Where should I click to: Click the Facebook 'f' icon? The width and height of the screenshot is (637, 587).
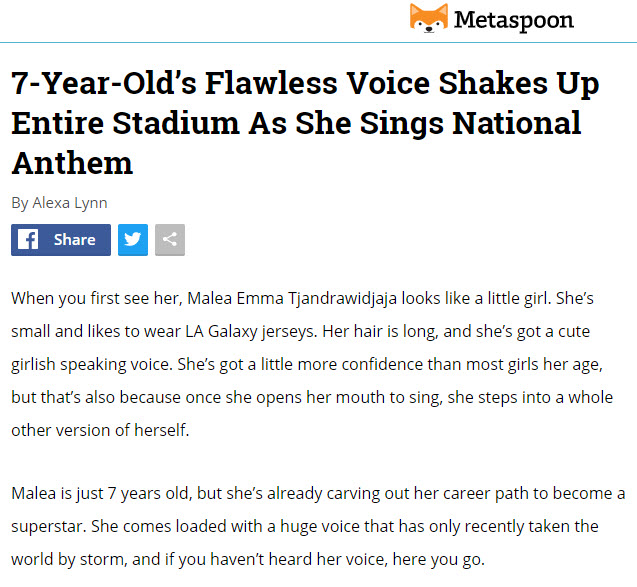point(28,240)
